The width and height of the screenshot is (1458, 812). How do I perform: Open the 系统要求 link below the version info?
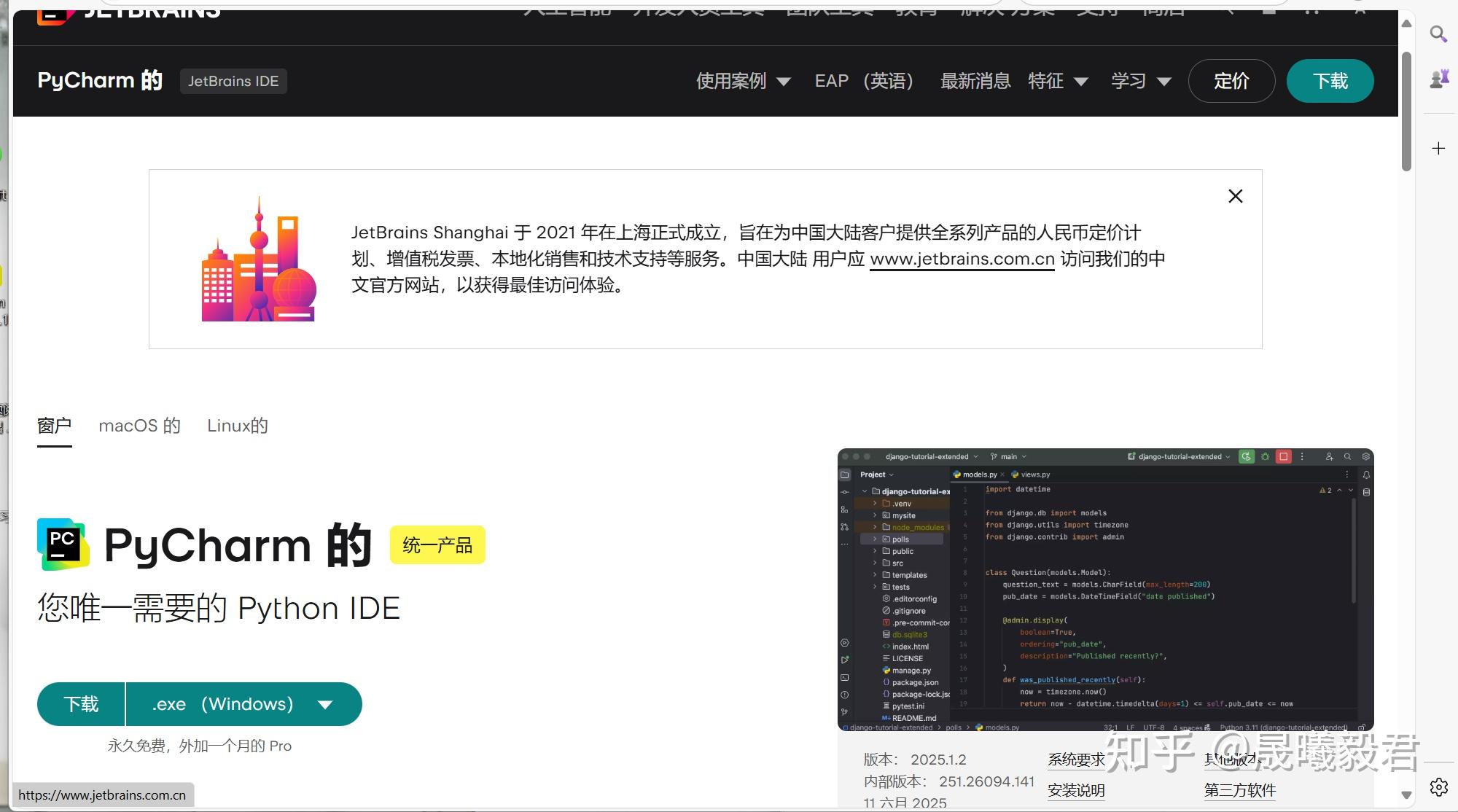pyautogui.click(x=1075, y=759)
